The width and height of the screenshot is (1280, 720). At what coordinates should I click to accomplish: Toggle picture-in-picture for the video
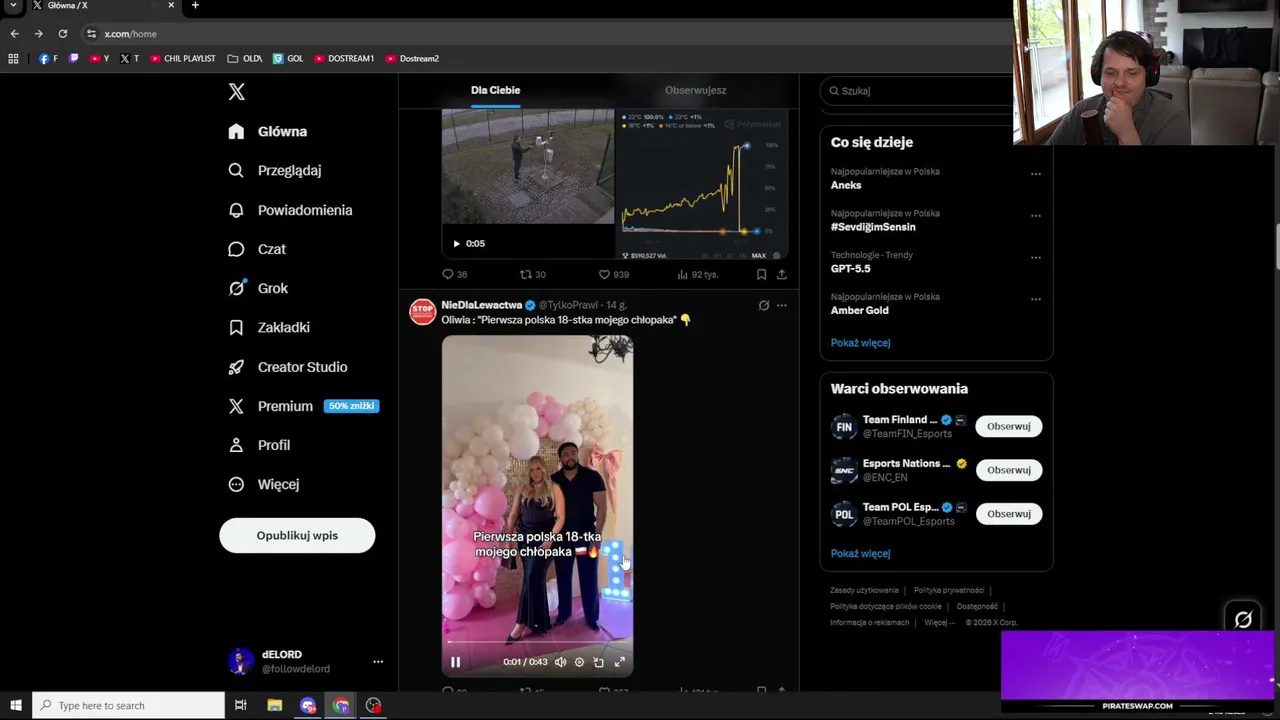(598, 662)
